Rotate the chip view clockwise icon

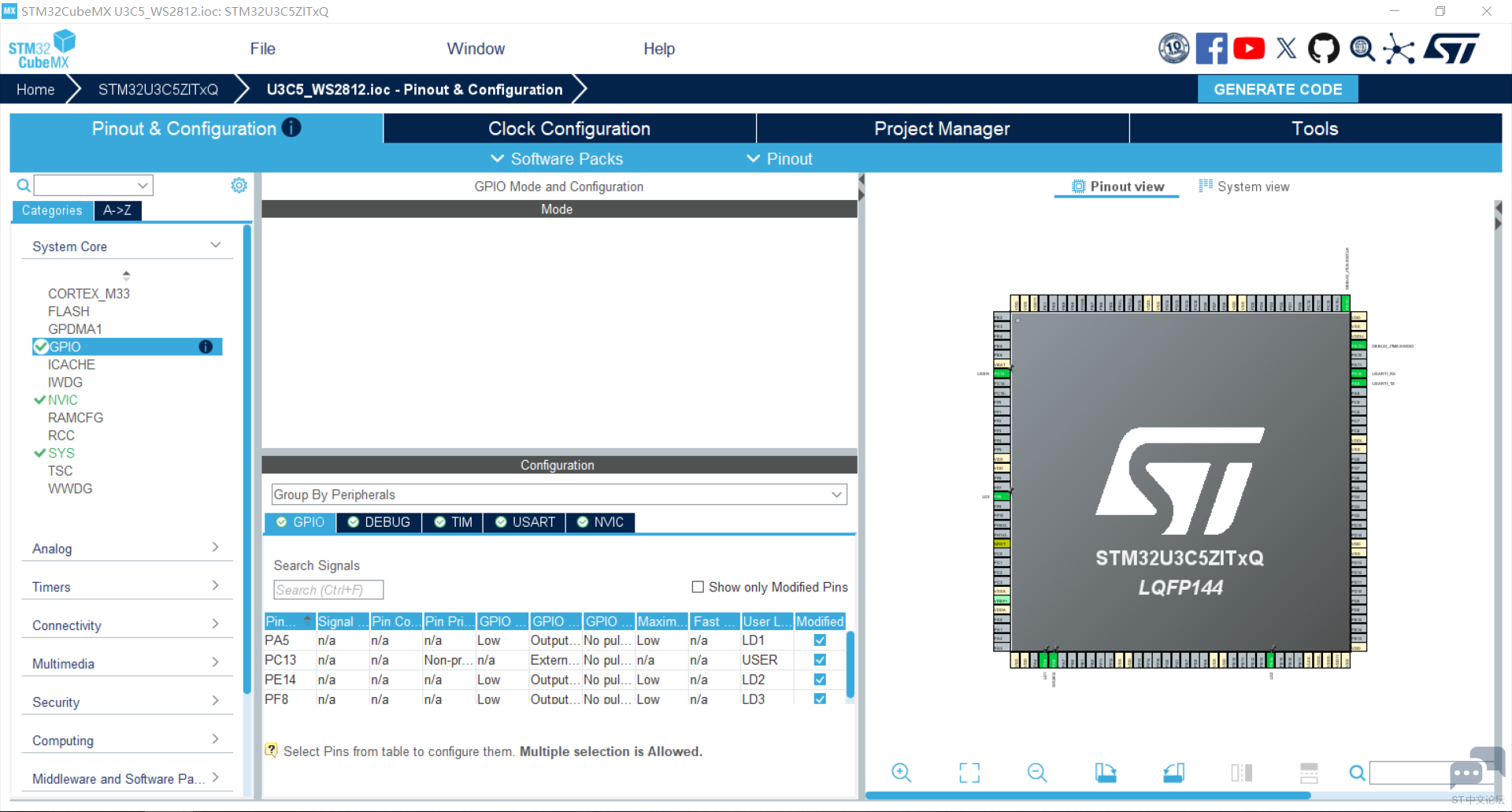tap(1106, 773)
